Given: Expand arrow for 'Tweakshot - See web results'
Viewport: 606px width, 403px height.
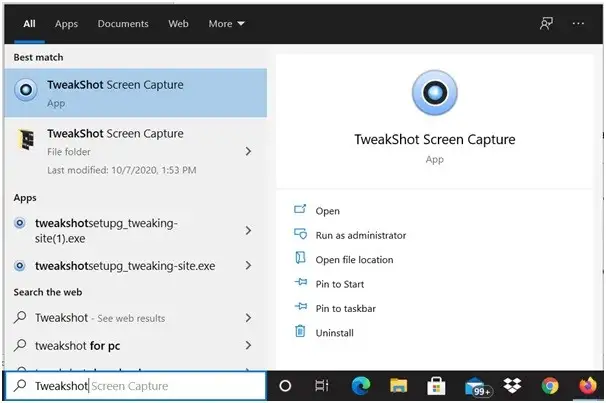Looking at the screenshot, I should [249, 318].
